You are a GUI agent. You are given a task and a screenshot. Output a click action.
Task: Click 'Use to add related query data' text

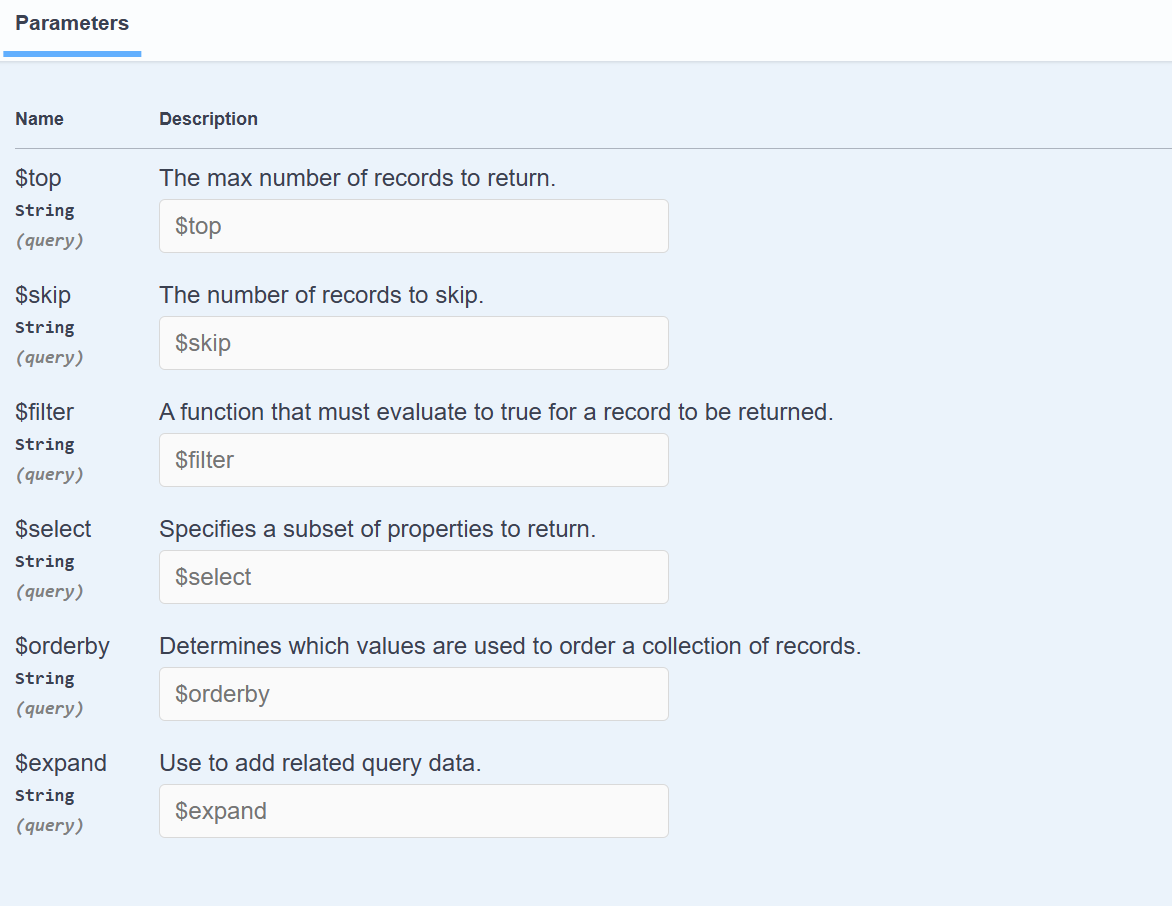pyautogui.click(x=320, y=763)
